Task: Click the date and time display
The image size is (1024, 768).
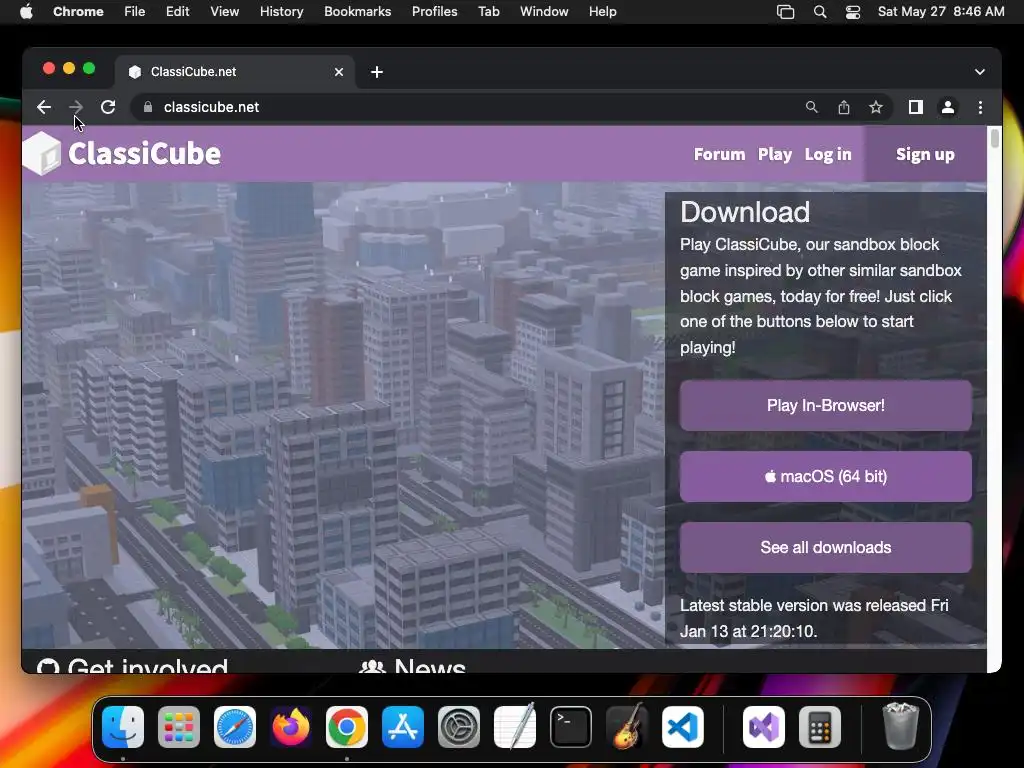Action: [x=941, y=12]
